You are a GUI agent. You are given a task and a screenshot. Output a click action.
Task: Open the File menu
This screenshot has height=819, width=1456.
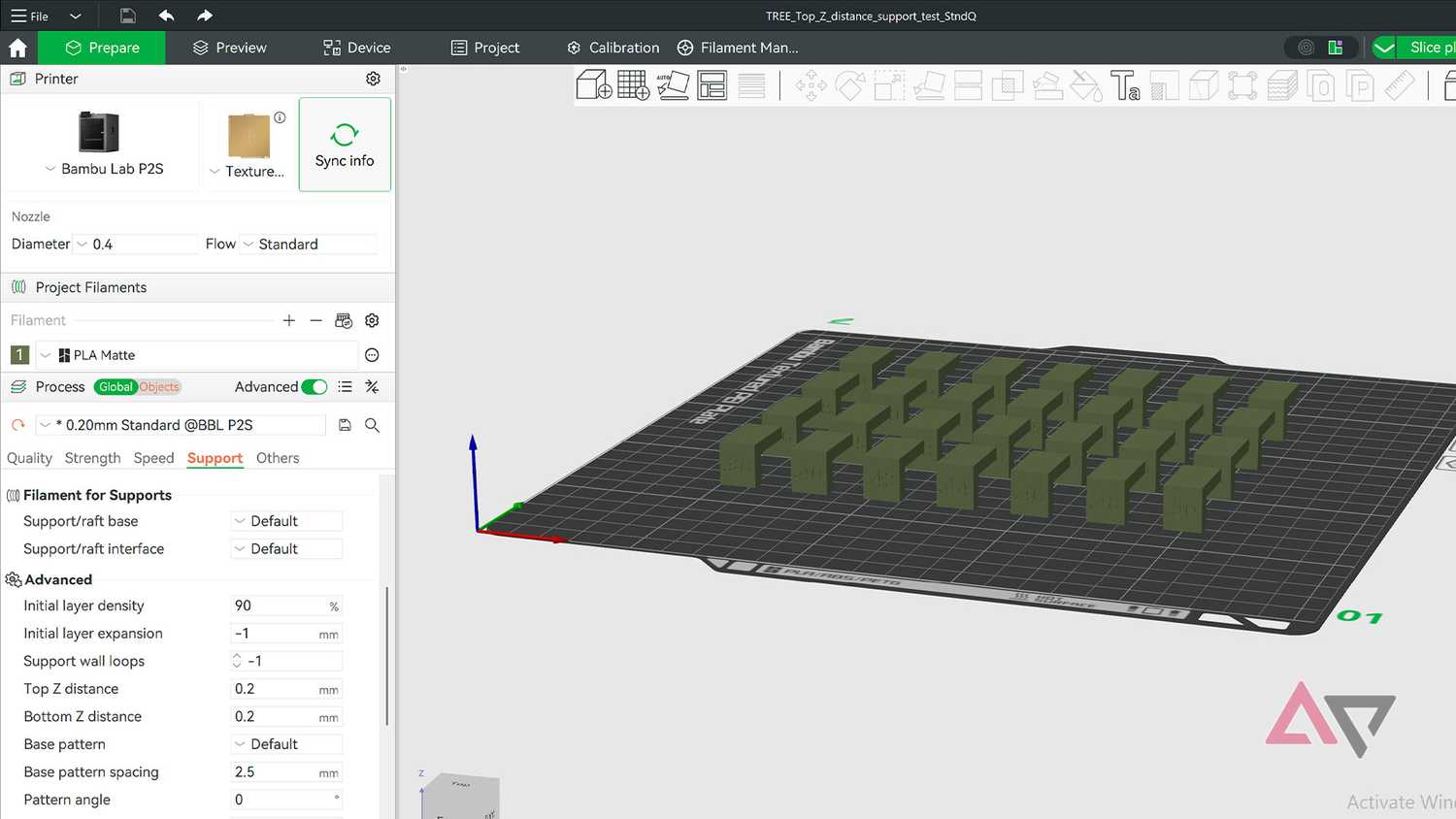30,16
